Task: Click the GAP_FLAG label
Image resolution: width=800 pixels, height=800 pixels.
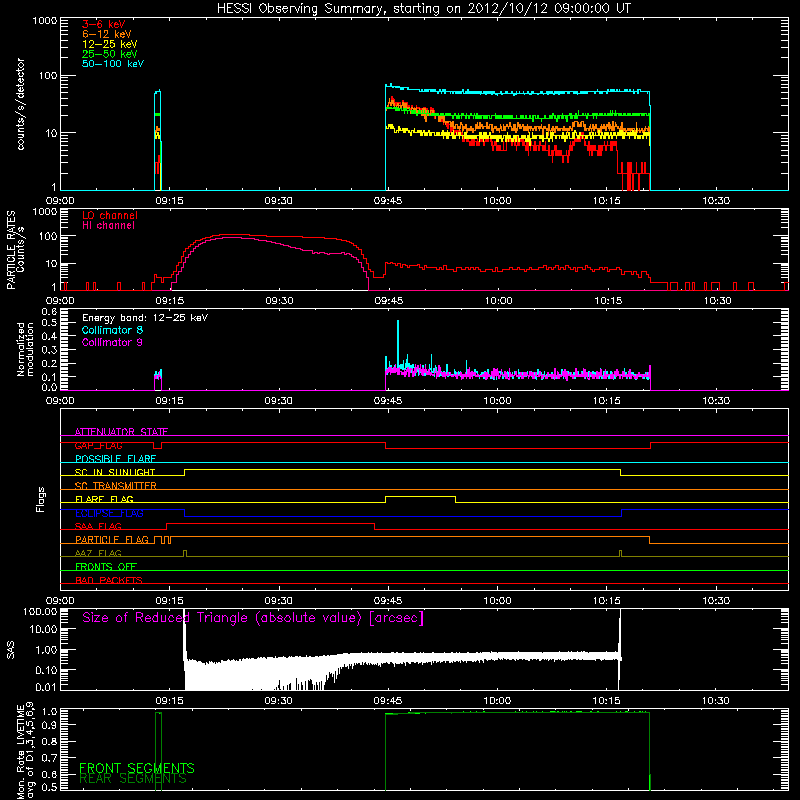Action: (x=98, y=445)
